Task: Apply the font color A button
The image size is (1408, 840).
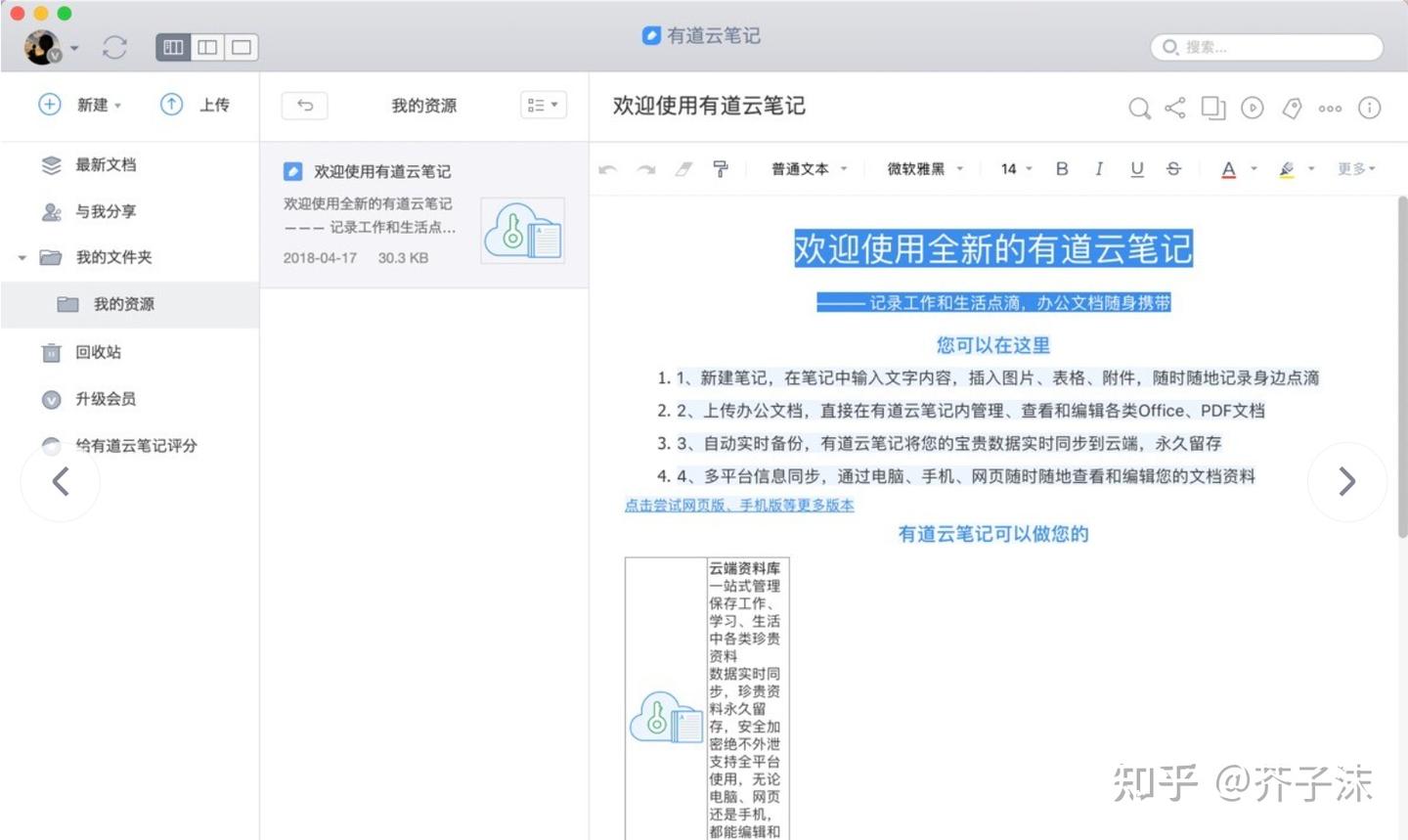Action: tap(1229, 169)
